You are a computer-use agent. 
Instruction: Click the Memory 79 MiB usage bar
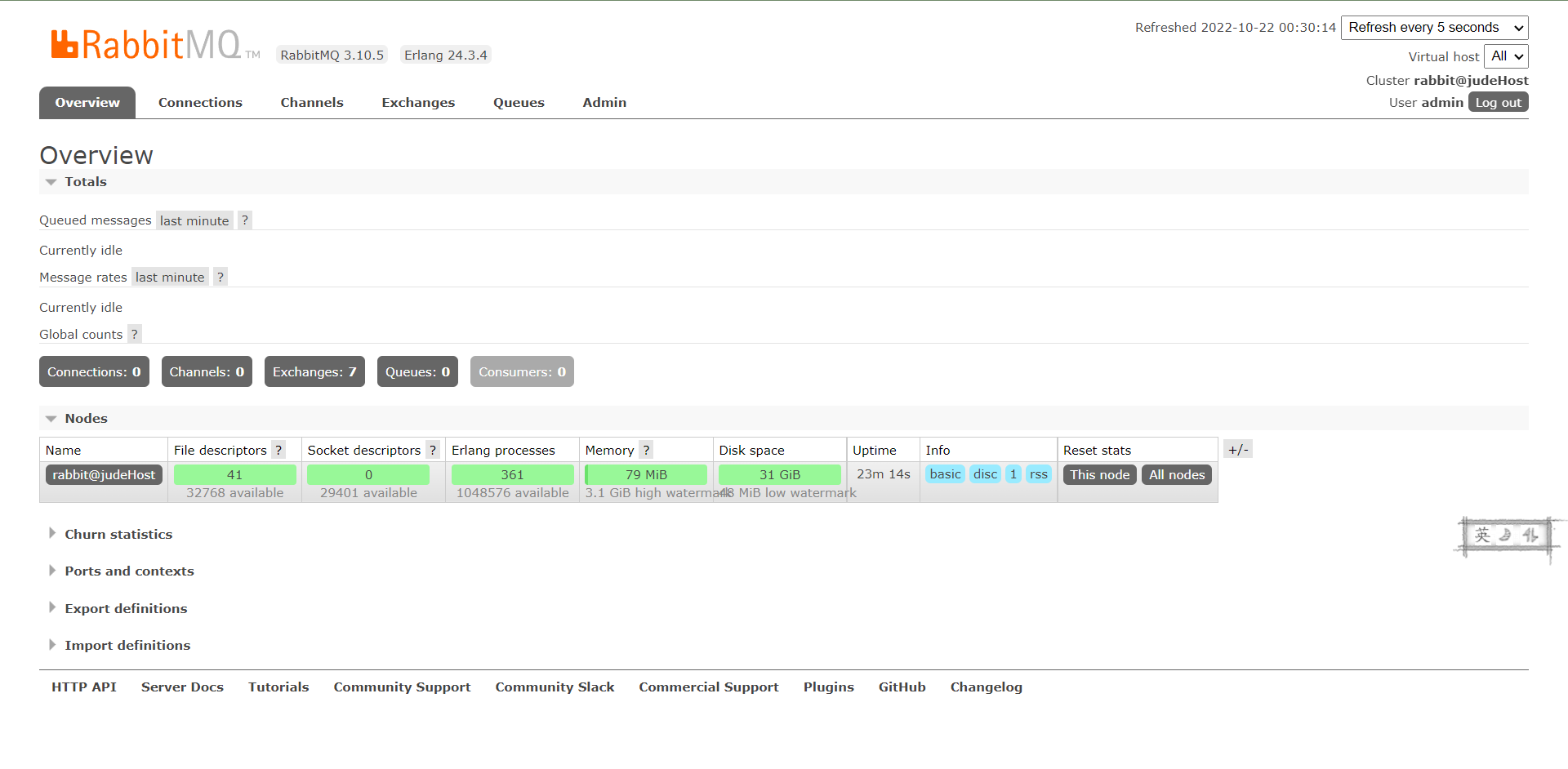click(646, 474)
